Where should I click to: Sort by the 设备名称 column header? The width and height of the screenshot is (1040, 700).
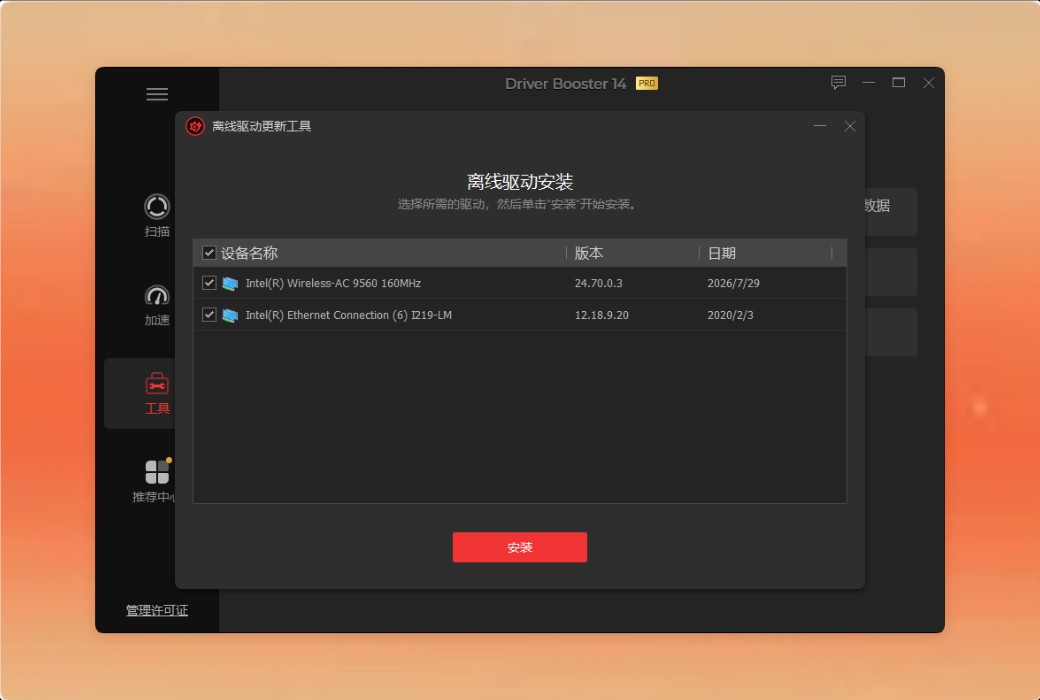point(249,253)
